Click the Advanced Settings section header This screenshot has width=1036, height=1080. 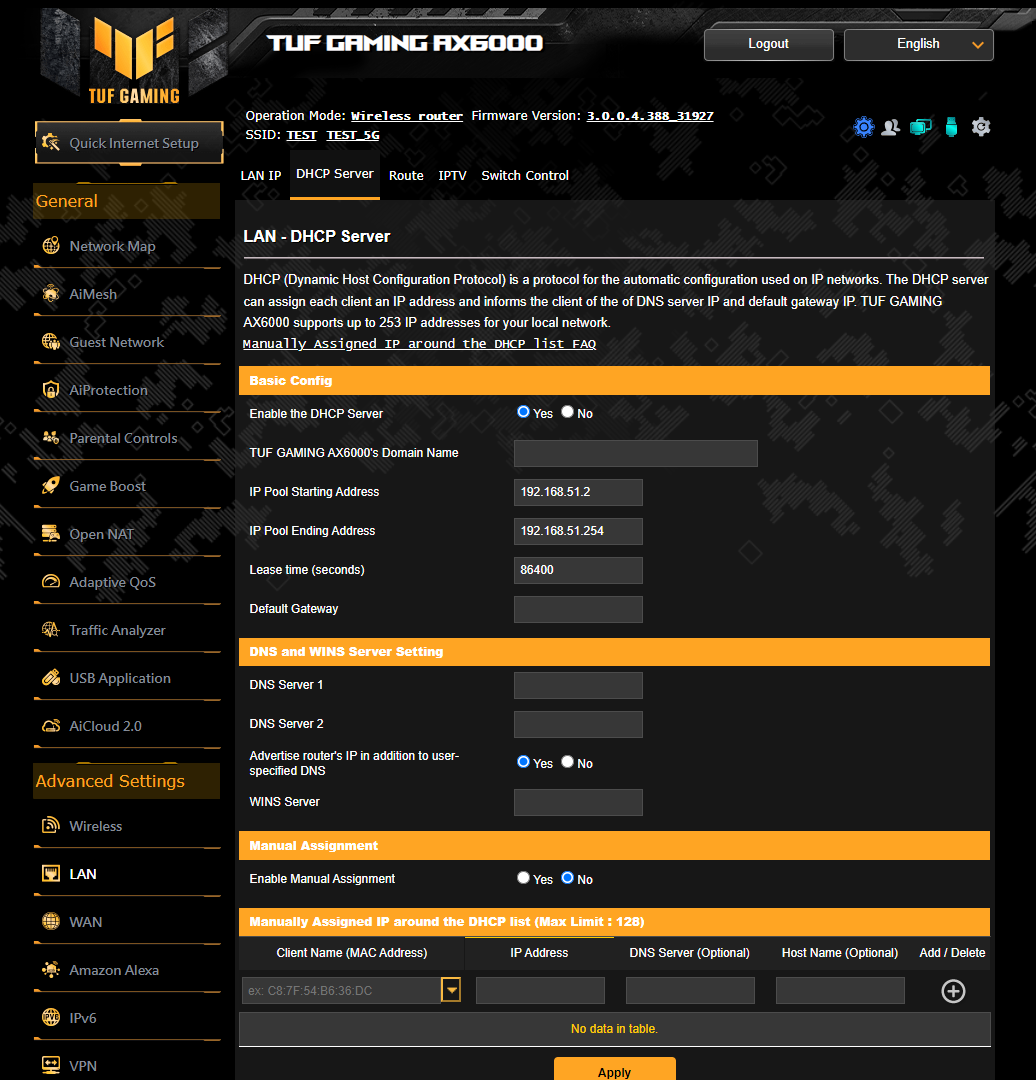tap(127, 781)
